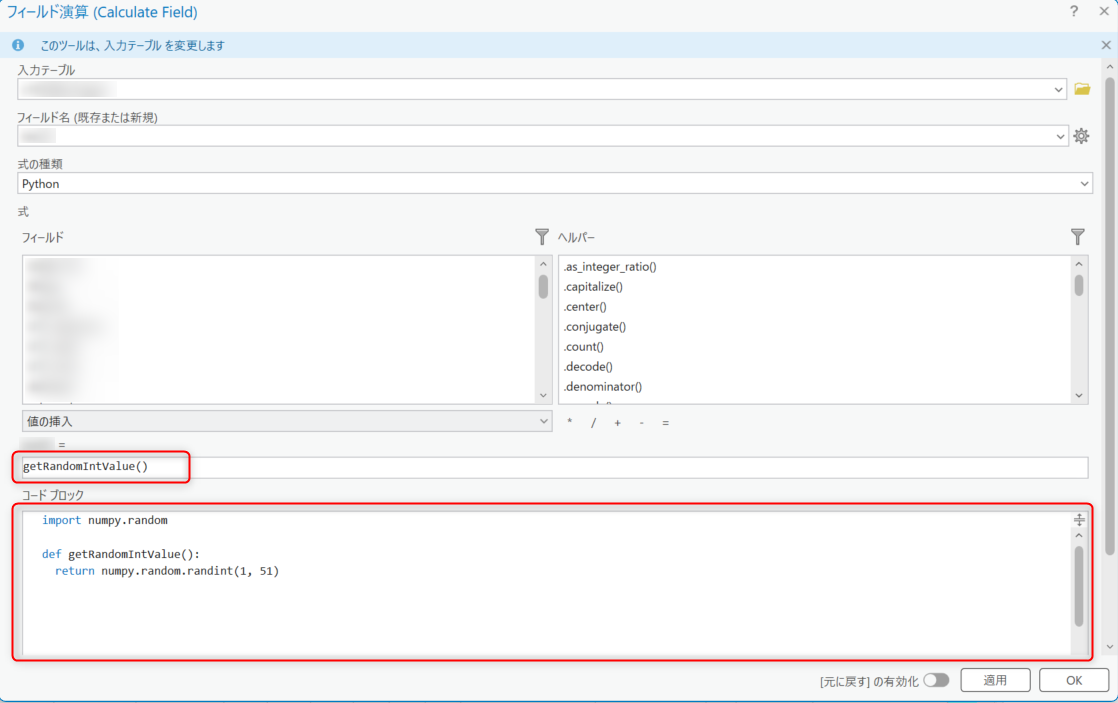Viewport: 1118px width, 703px height.
Task: Open the field name dropdown
Action: pyautogui.click(x=1059, y=136)
